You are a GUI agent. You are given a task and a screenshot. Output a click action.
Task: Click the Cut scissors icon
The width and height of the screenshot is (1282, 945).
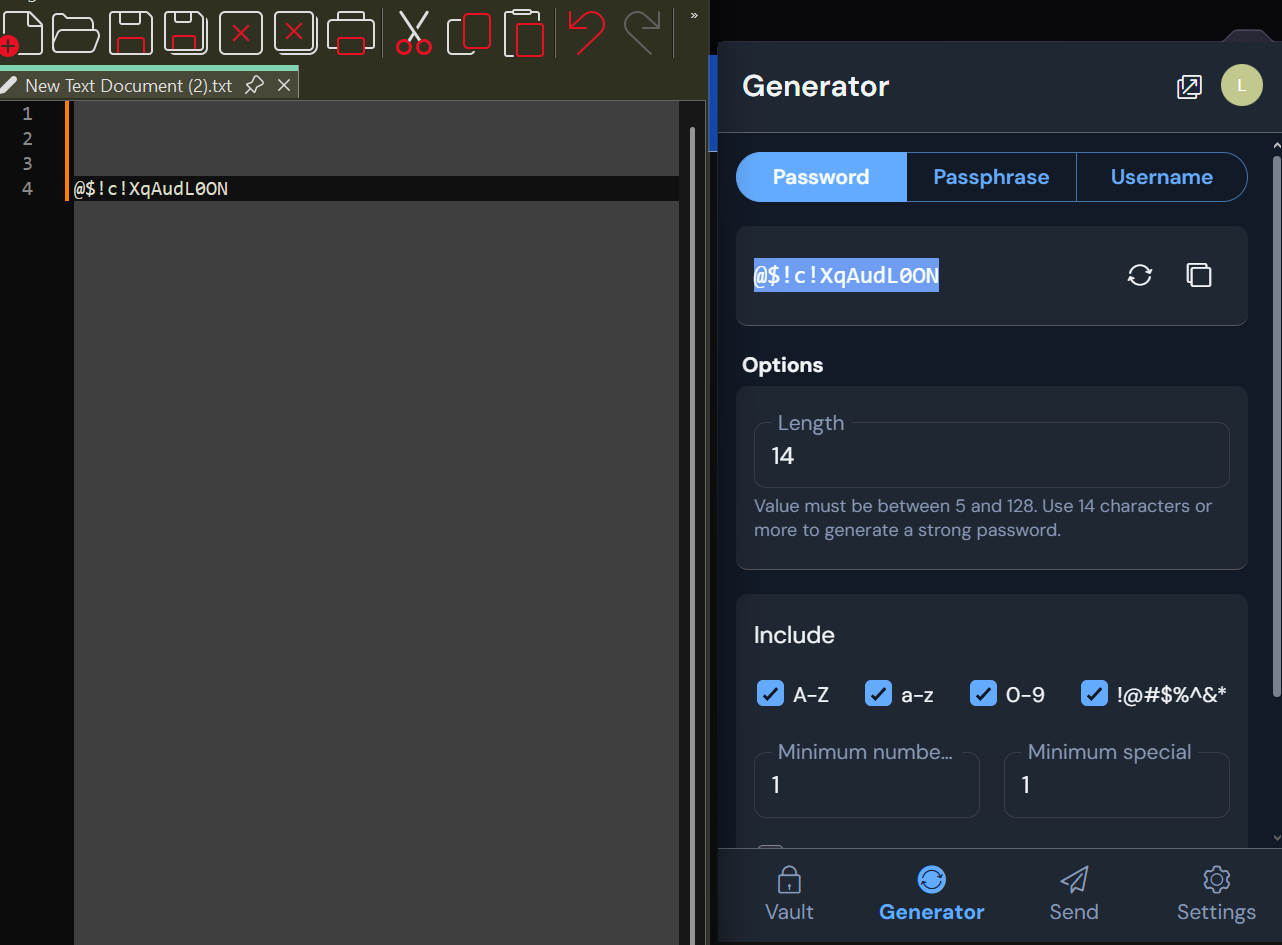coord(414,33)
